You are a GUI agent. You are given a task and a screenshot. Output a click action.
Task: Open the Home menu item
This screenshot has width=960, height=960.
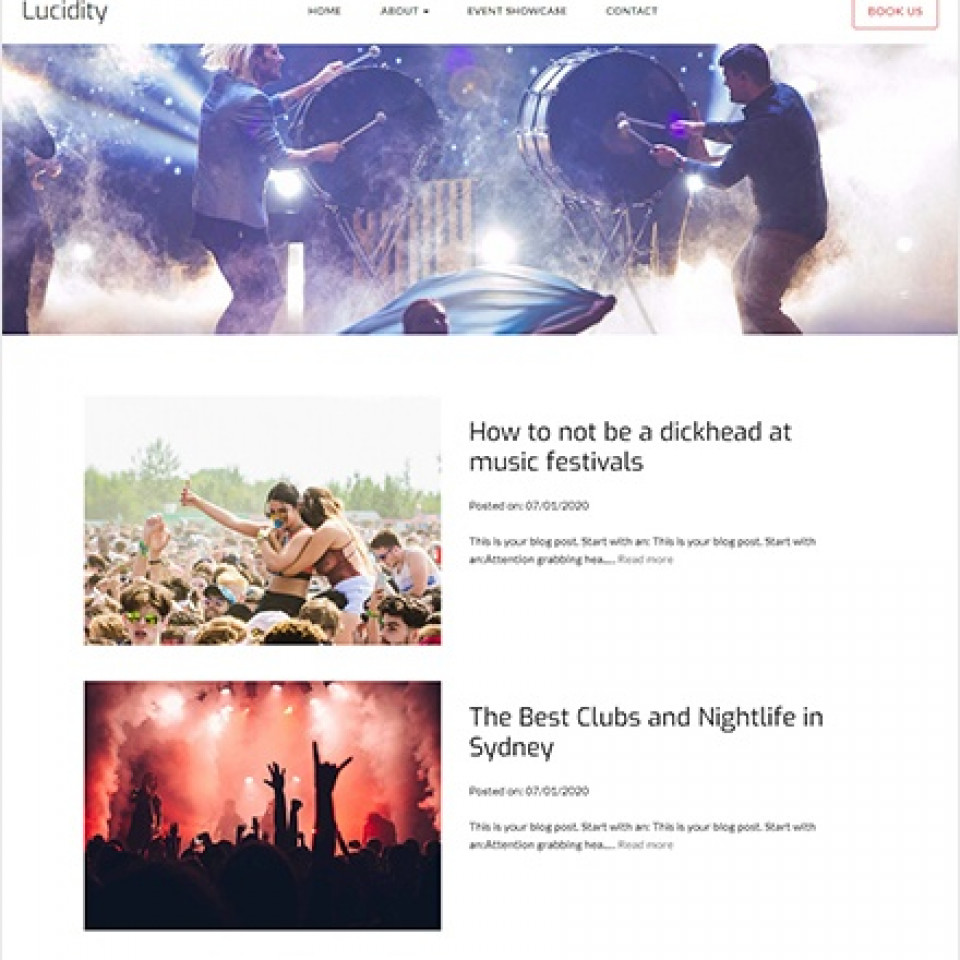(x=324, y=11)
